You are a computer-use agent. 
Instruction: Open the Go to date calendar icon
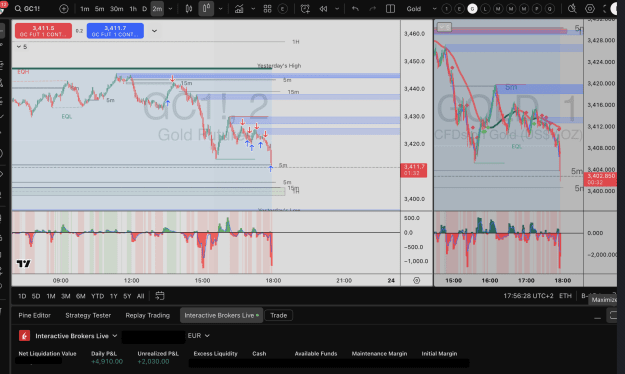click(159, 296)
